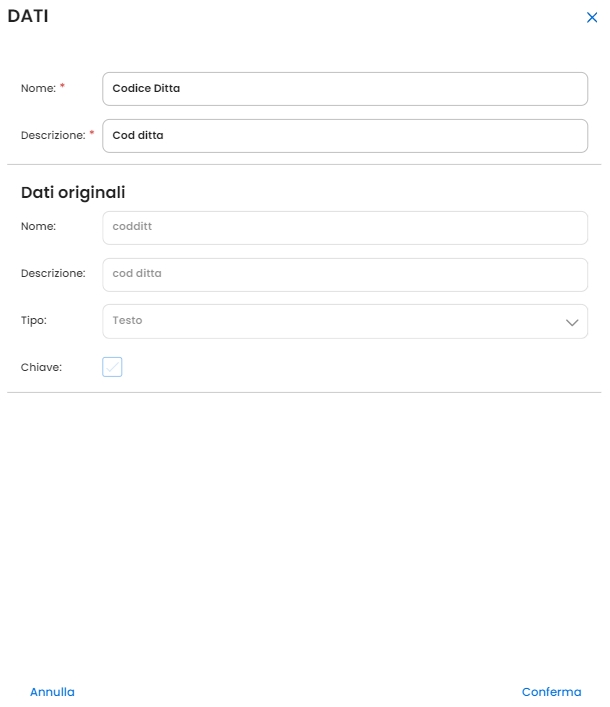Confirm changes with the Conferma button
610x707 pixels.
pos(551,692)
